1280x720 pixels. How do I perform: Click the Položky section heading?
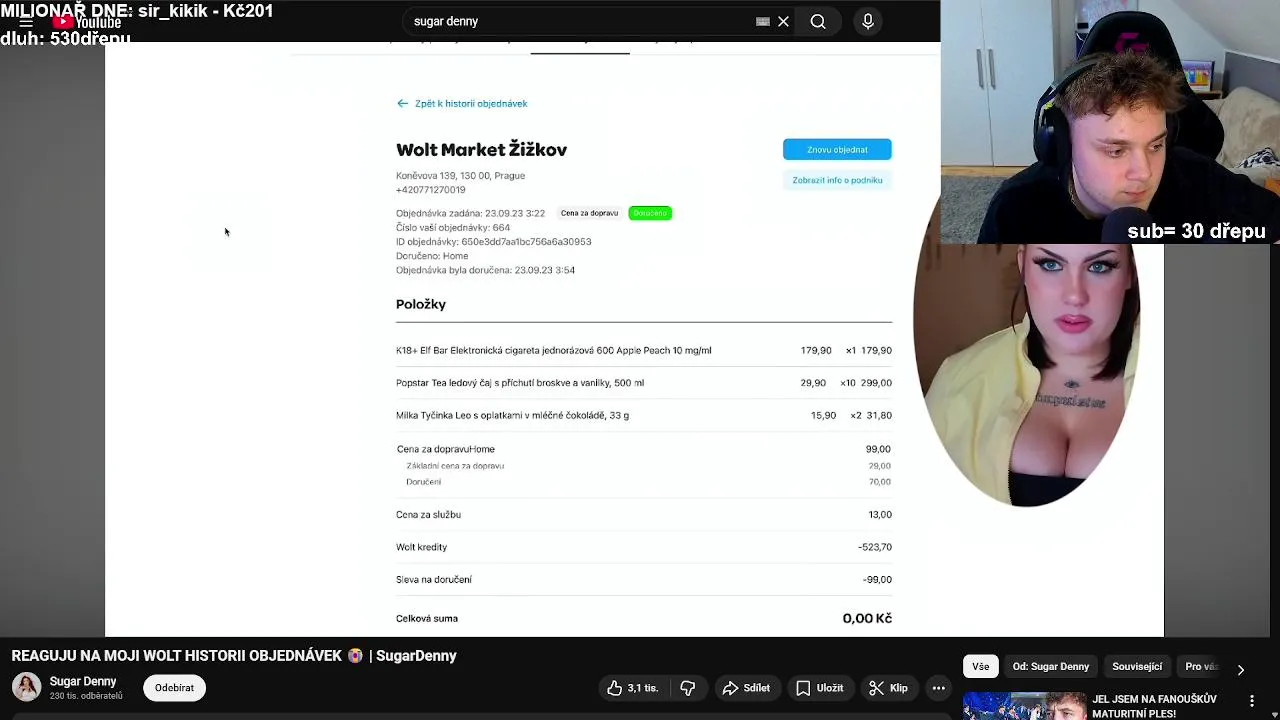421,304
